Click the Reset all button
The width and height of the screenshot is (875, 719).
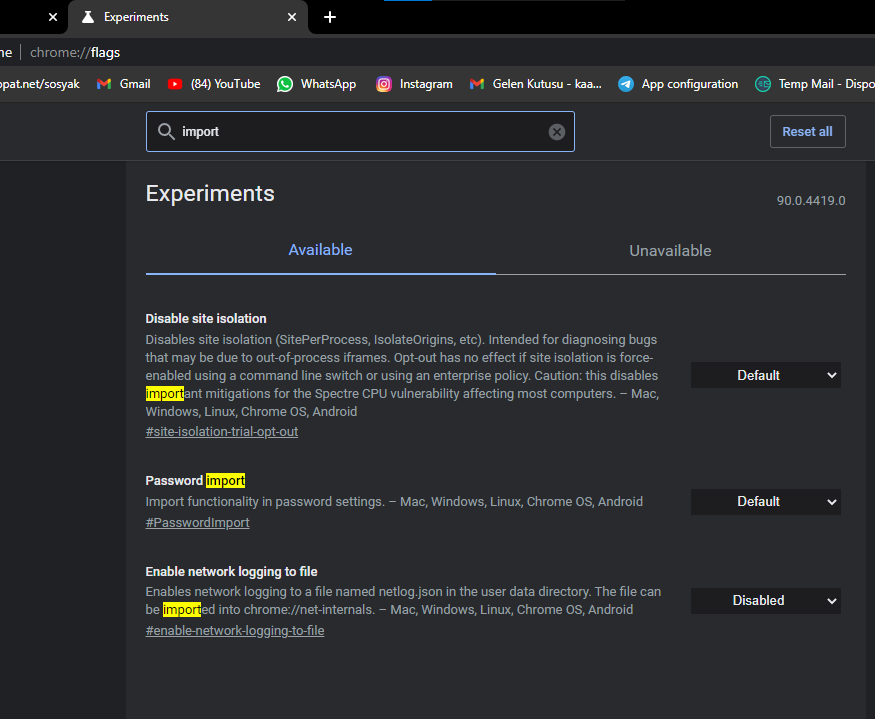coord(807,132)
